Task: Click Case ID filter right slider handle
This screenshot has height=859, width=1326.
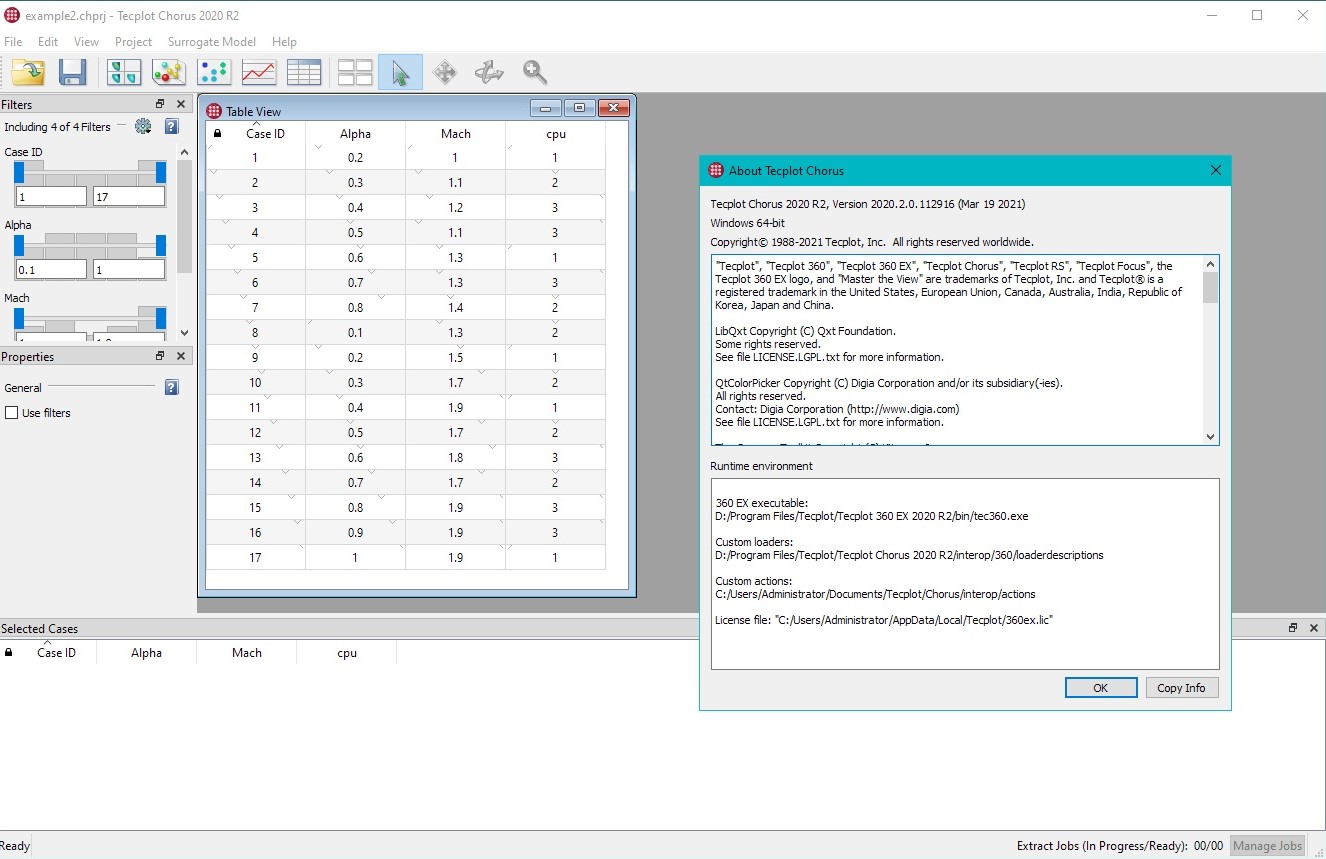Action: pyautogui.click(x=161, y=172)
